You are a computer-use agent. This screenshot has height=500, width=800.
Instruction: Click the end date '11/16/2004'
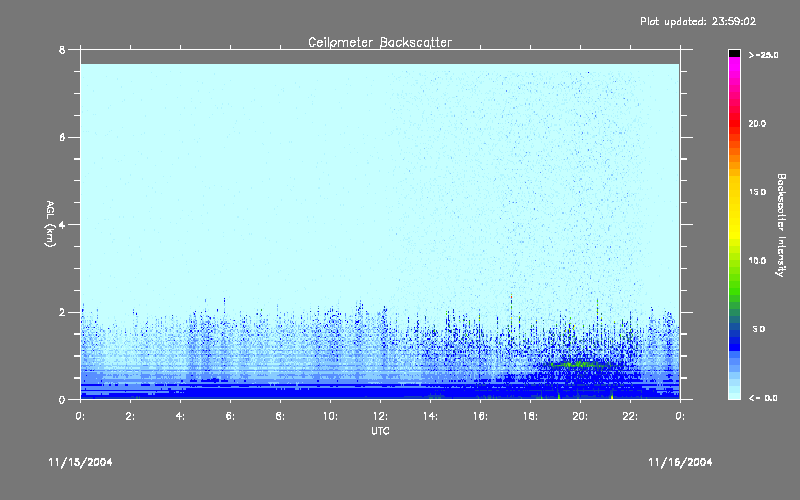tap(680, 462)
